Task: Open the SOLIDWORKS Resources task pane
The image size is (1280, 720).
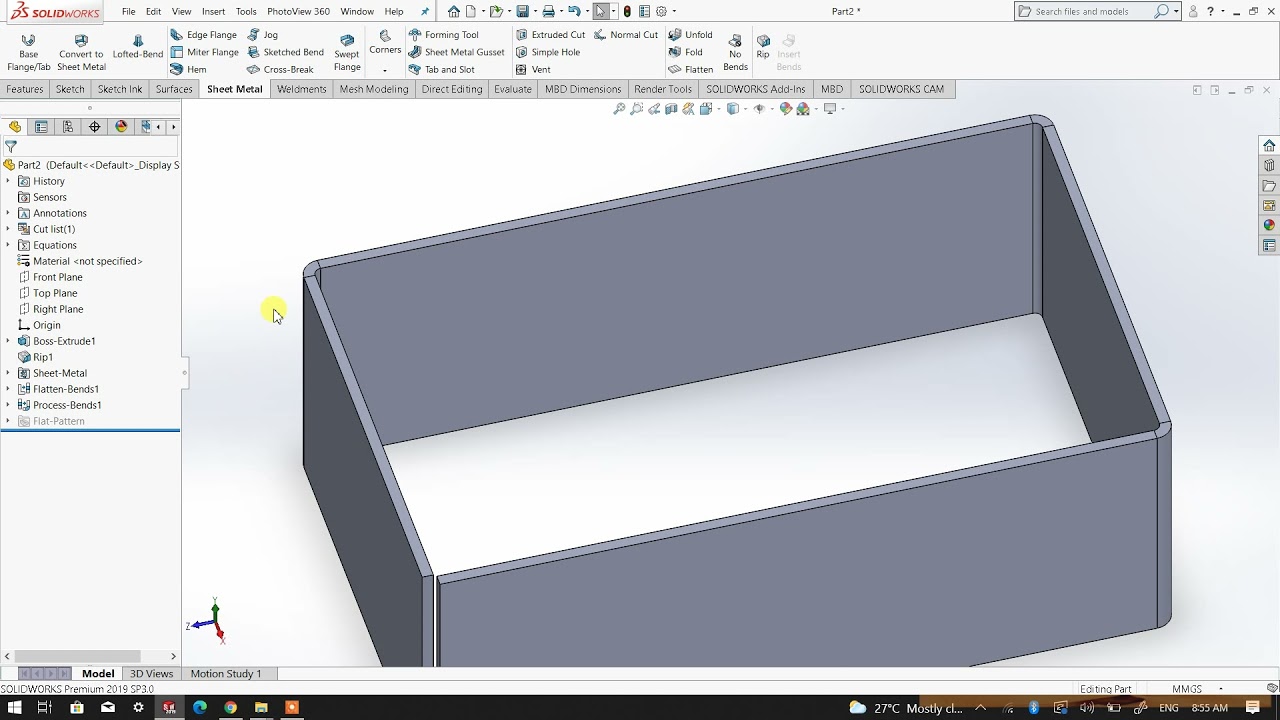Action: [x=1269, y=145]
